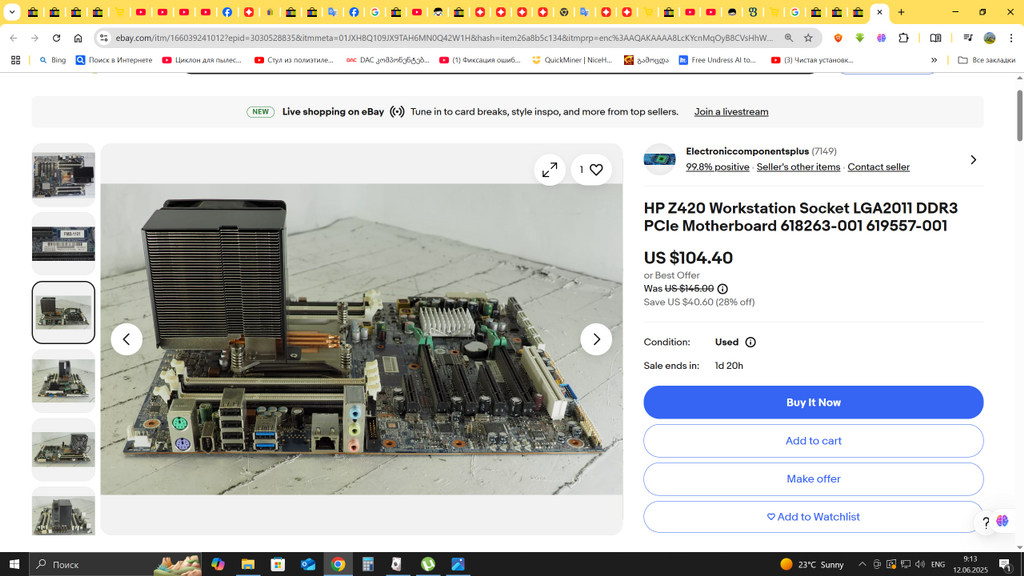Open the Extensions puzzle icon
Screen dimensions: 1024x576
point(903,38)
